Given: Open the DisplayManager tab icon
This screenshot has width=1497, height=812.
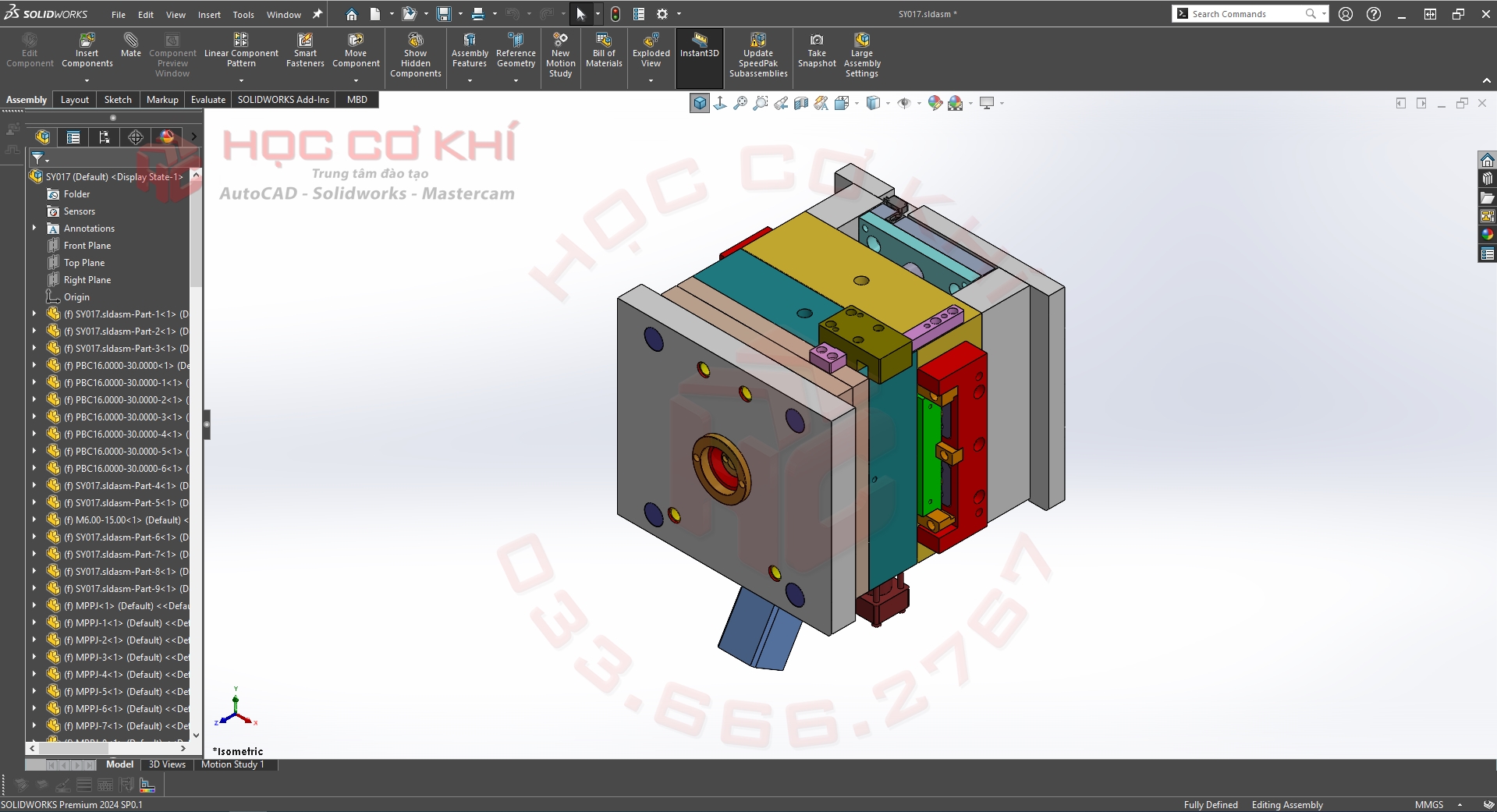Looking at the screenshot, I should 167,137.
